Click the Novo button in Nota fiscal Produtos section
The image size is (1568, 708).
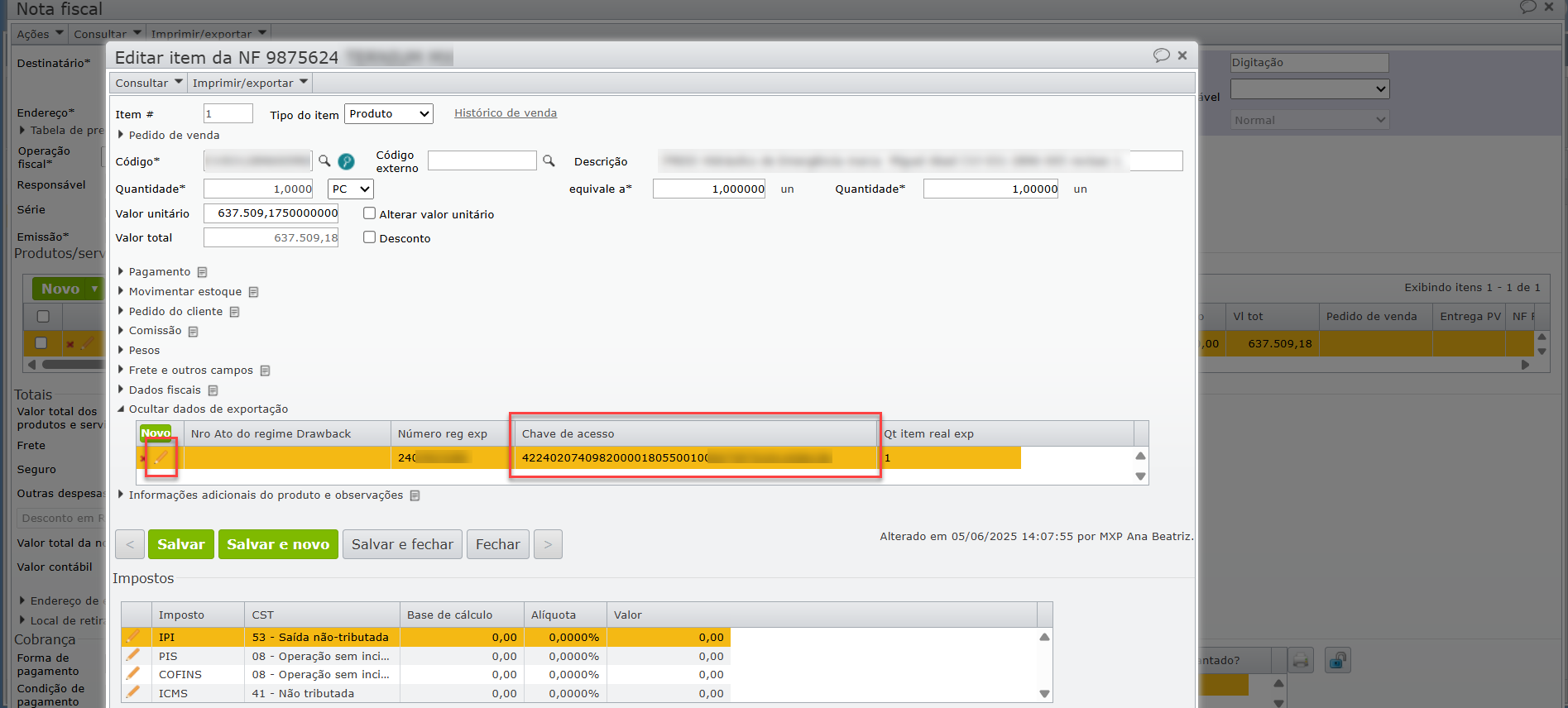point(61,289)
